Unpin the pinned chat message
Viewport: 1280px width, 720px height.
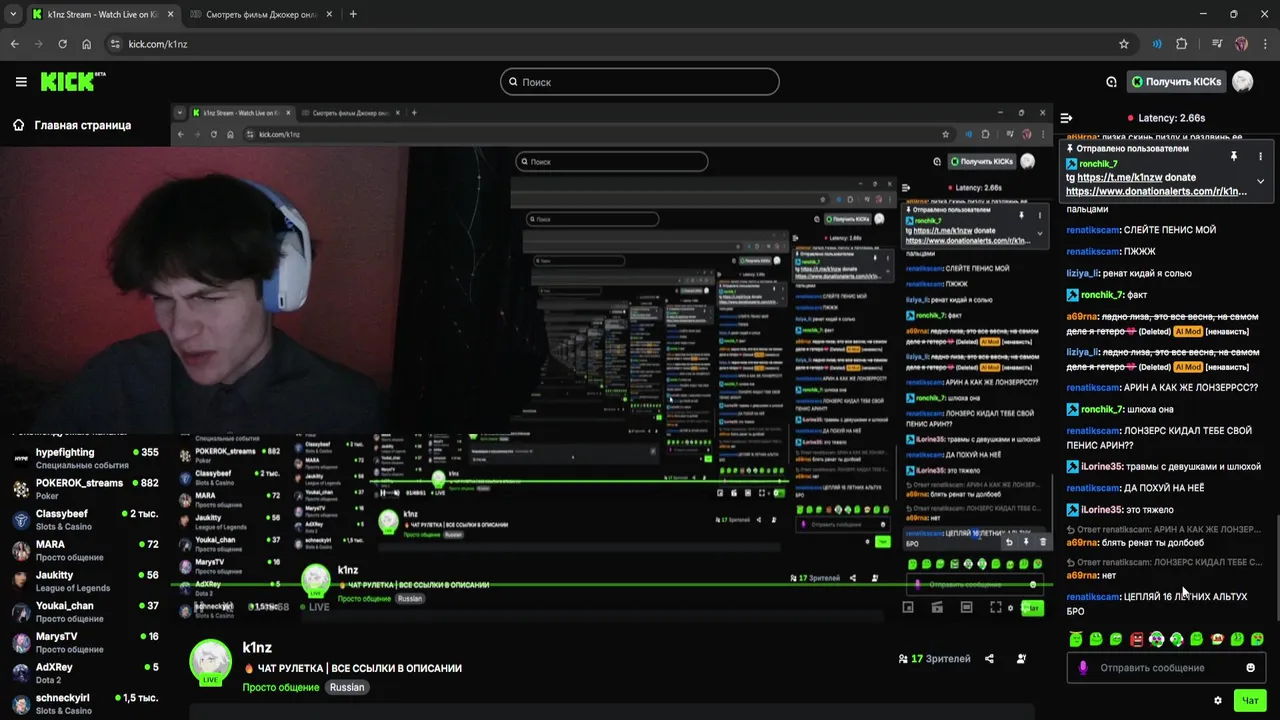[1234, 156]
